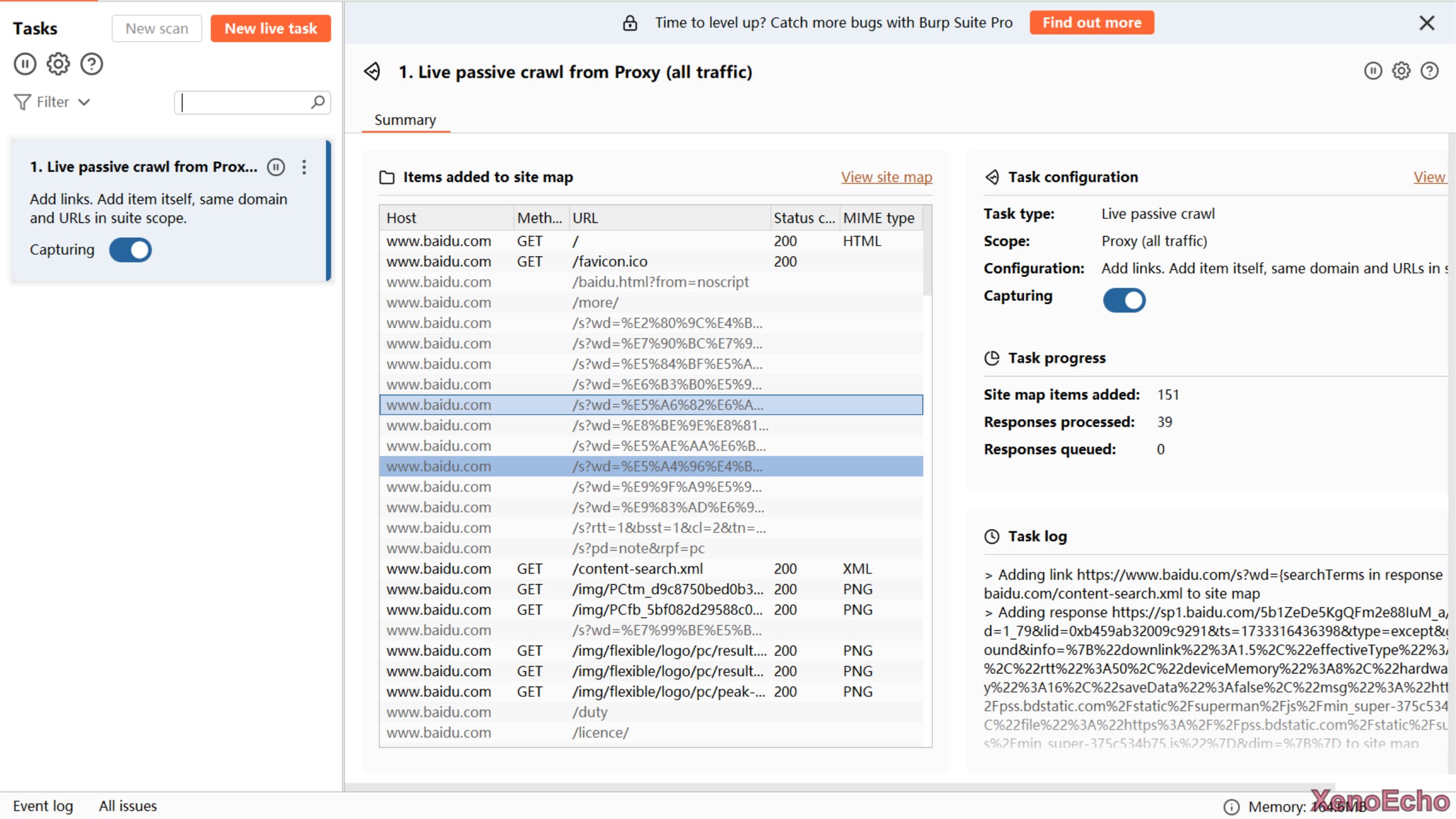Pause the Live passive crawl task card
The height and width of the screenshot is (819, 1456).
point(276,167)
